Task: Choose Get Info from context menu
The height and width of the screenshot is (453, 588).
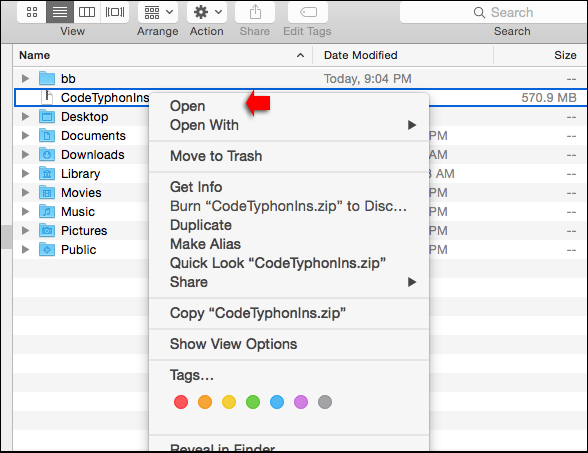Action: (289, 187)
